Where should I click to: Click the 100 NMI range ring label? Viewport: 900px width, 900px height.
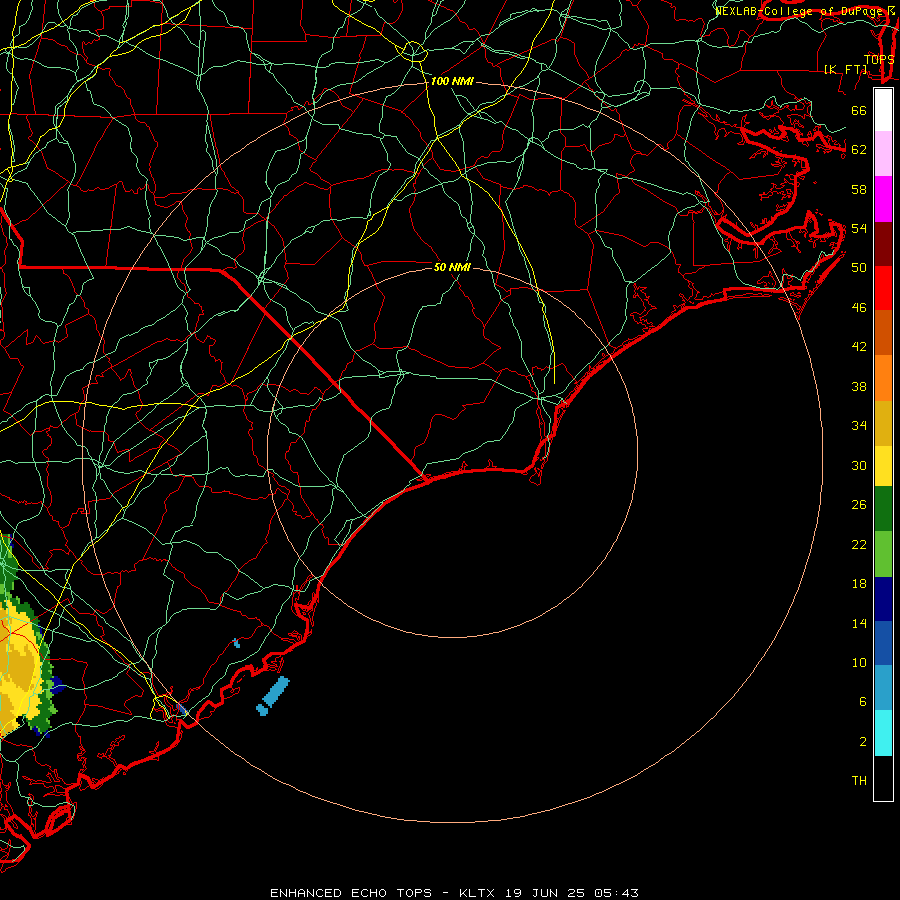pyautogui.click(x=452, y=82)
